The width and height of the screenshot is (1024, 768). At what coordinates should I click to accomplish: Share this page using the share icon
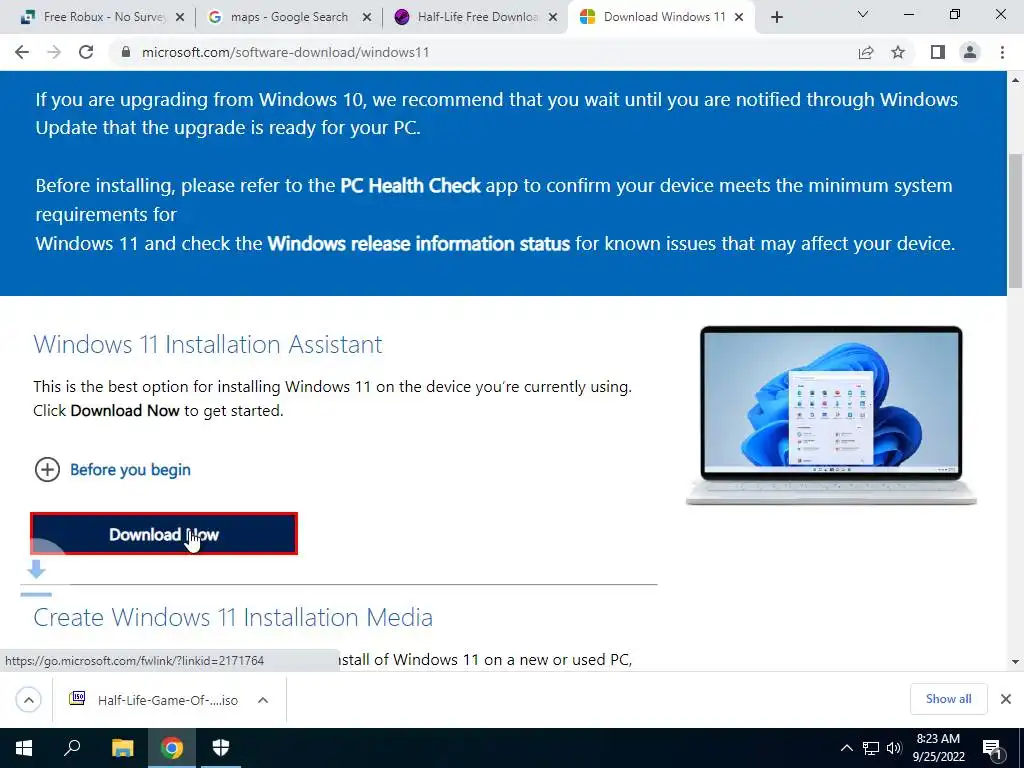866,52
